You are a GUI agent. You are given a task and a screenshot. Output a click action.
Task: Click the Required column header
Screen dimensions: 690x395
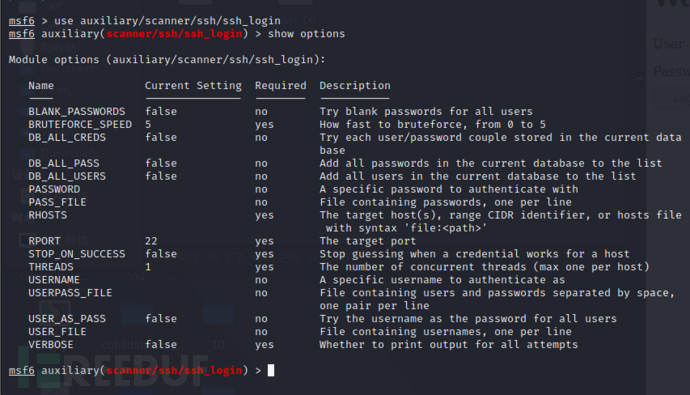(x=281, y=86)
